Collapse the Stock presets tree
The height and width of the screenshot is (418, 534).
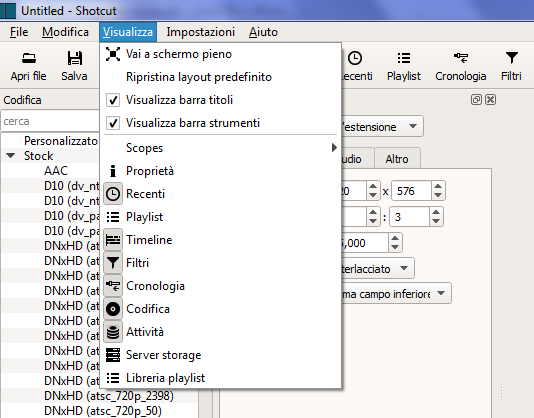(x=11, y=156)
